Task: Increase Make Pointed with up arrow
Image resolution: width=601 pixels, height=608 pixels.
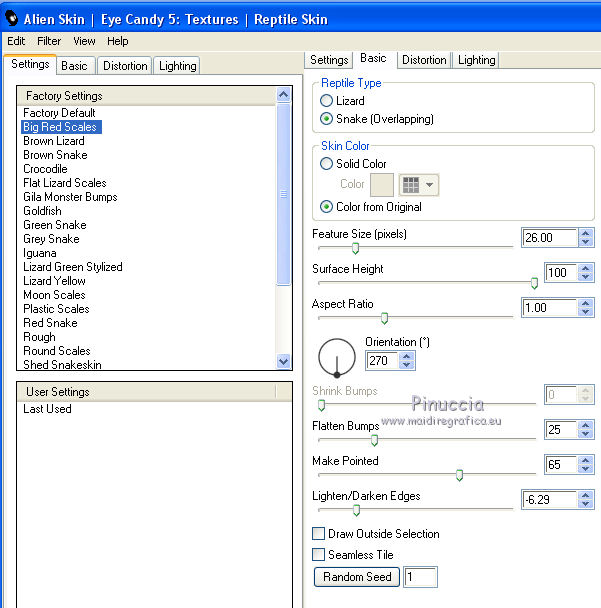Action: (x=586, y=460)
